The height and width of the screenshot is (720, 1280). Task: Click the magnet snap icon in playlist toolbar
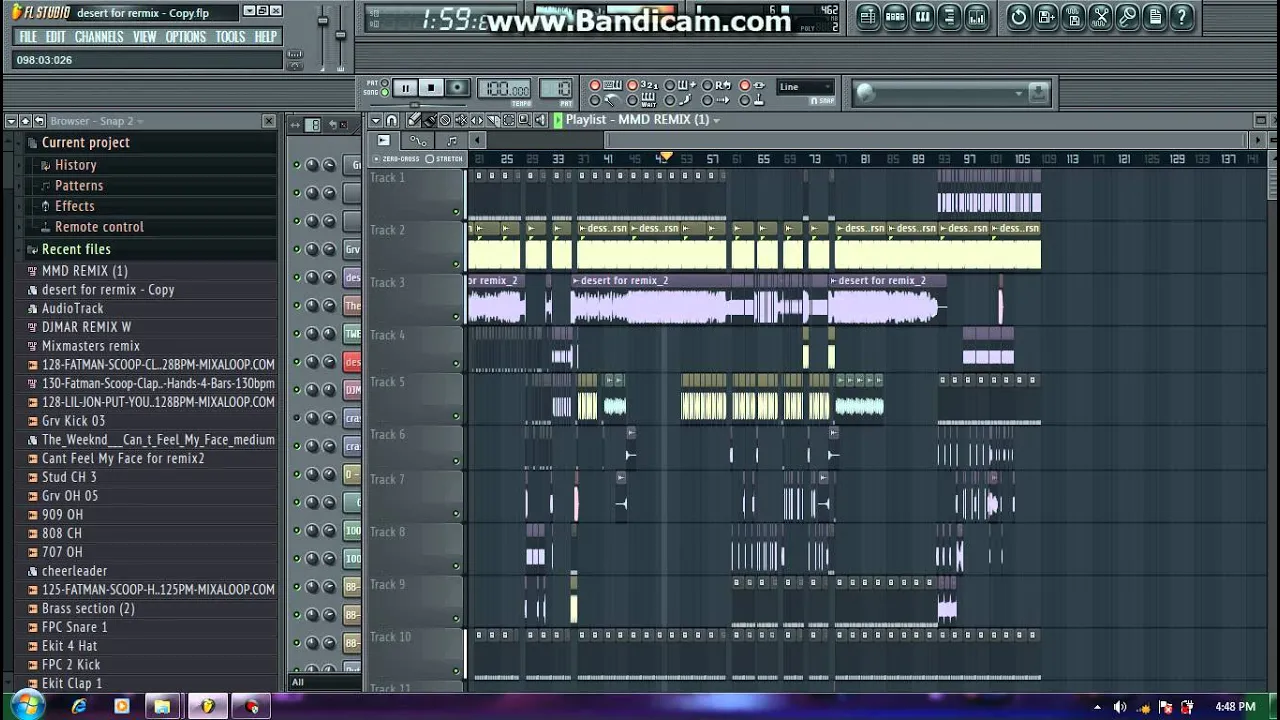pos(391,120)
